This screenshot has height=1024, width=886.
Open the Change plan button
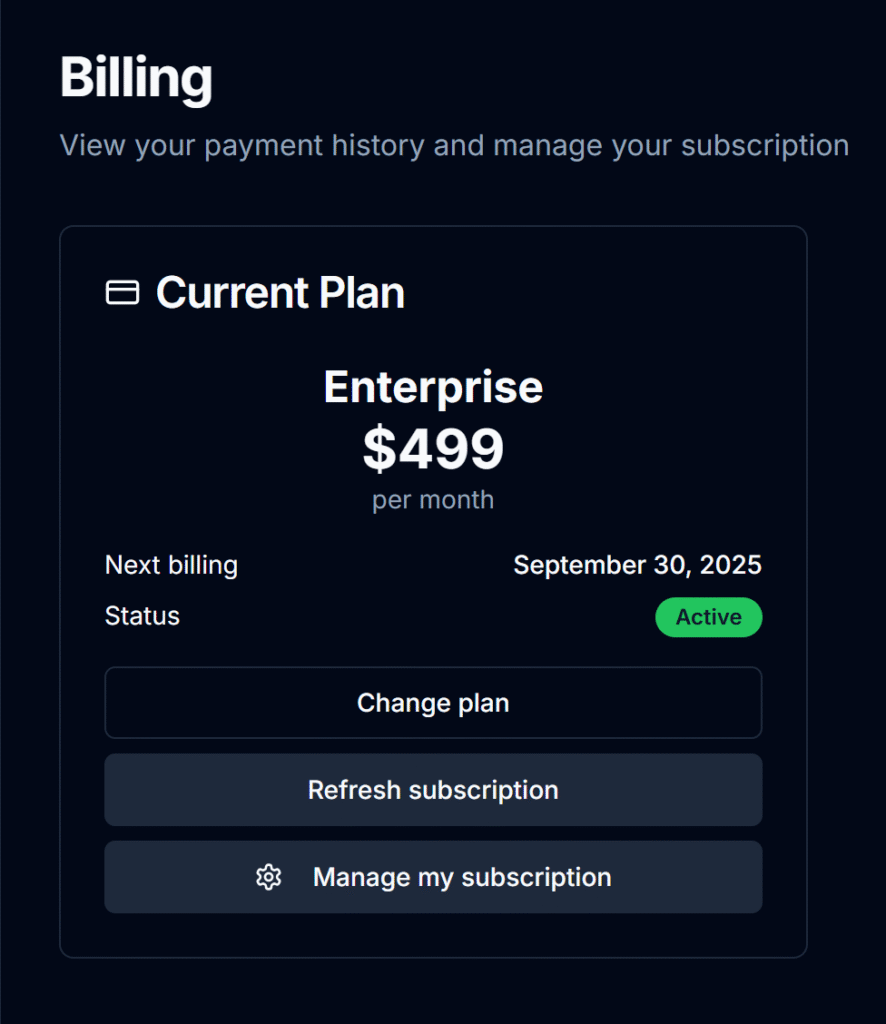click(433, 703)
